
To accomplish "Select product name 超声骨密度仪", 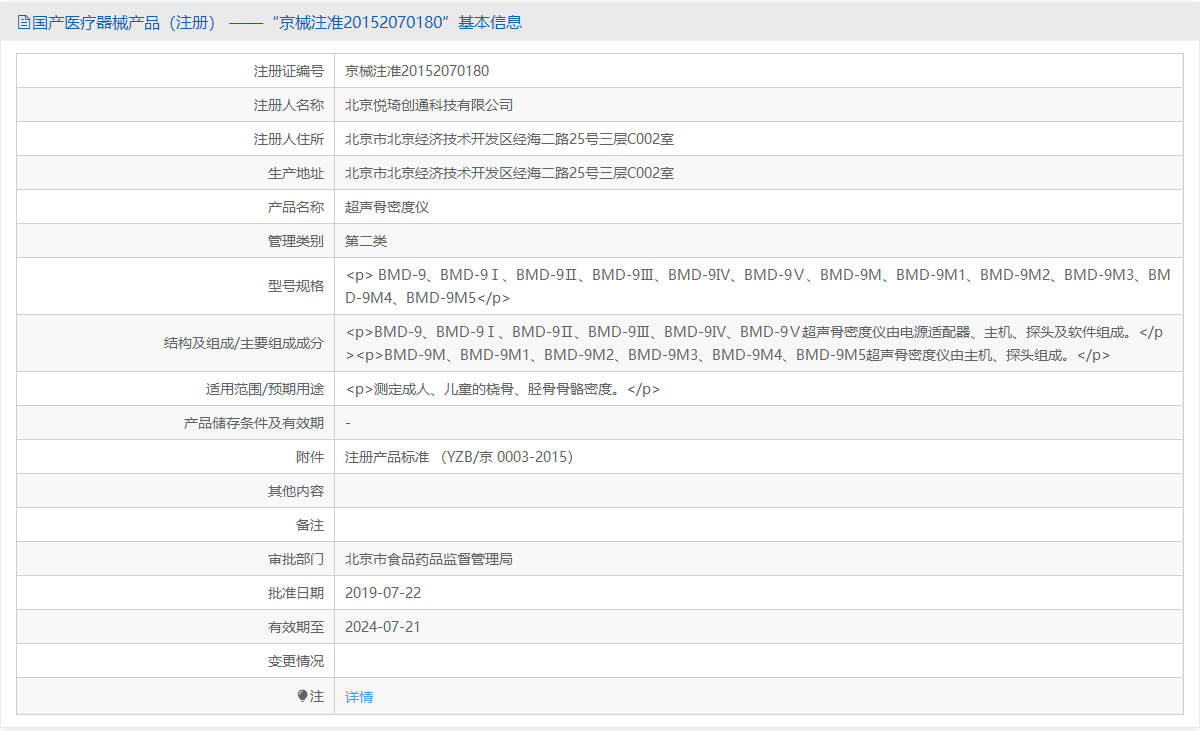I will click(x=387, y=207).
